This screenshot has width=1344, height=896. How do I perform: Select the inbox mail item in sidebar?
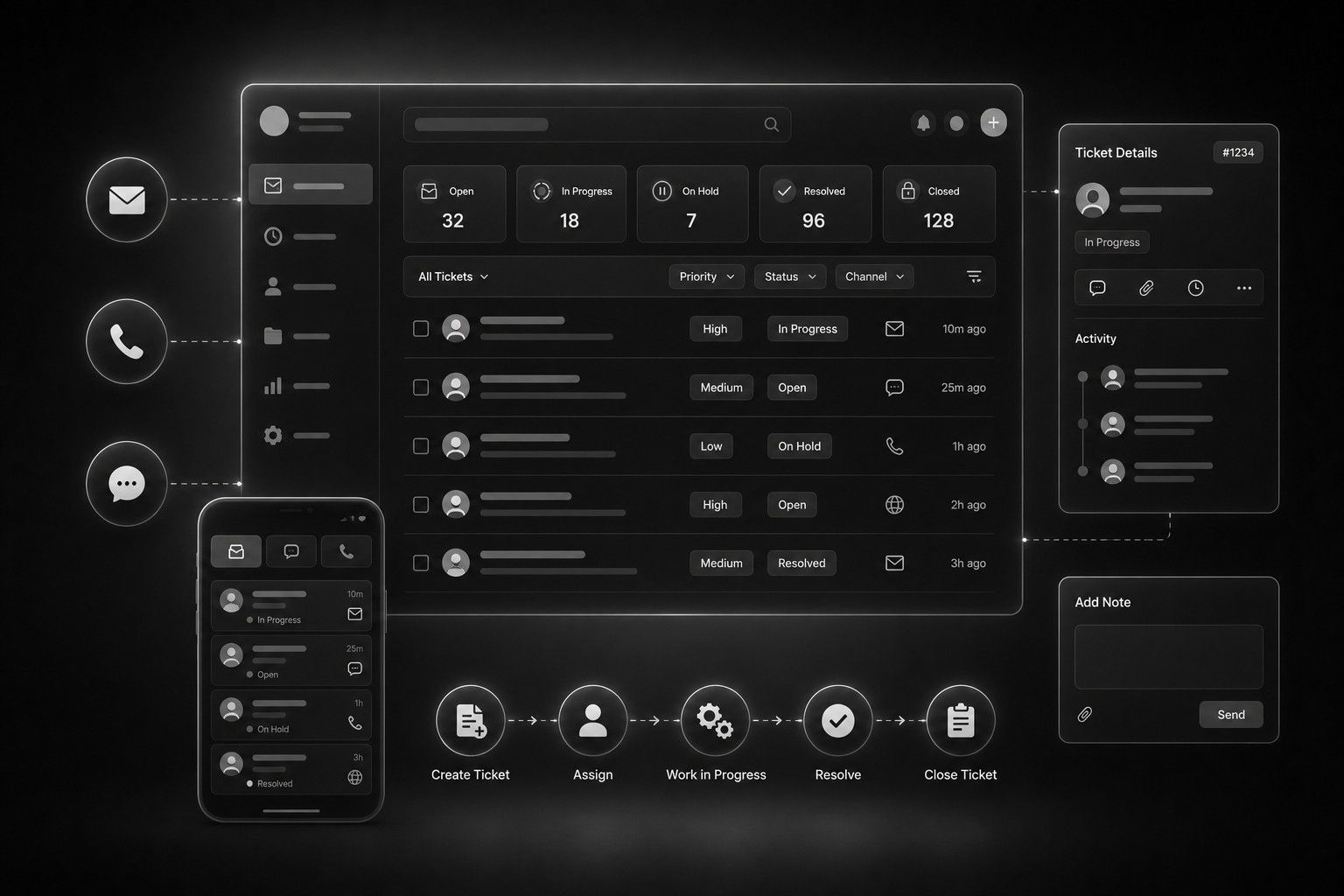click(x=311, y=185)
